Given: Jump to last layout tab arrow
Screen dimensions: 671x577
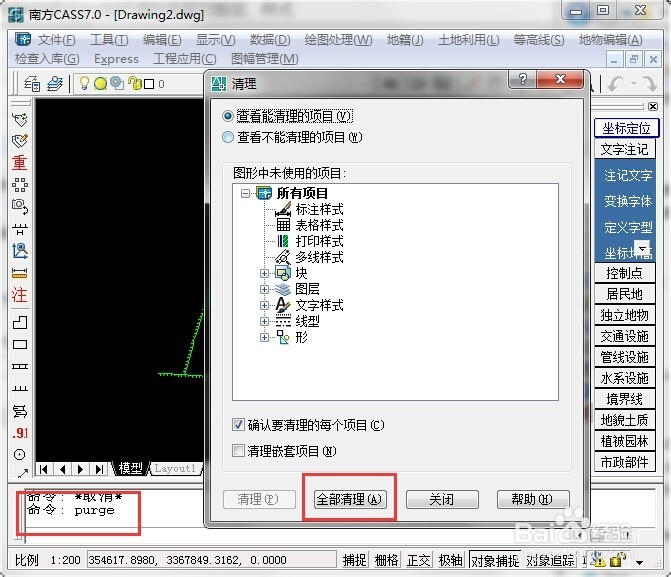Looking at the screenshot, I should pos(99,469).
